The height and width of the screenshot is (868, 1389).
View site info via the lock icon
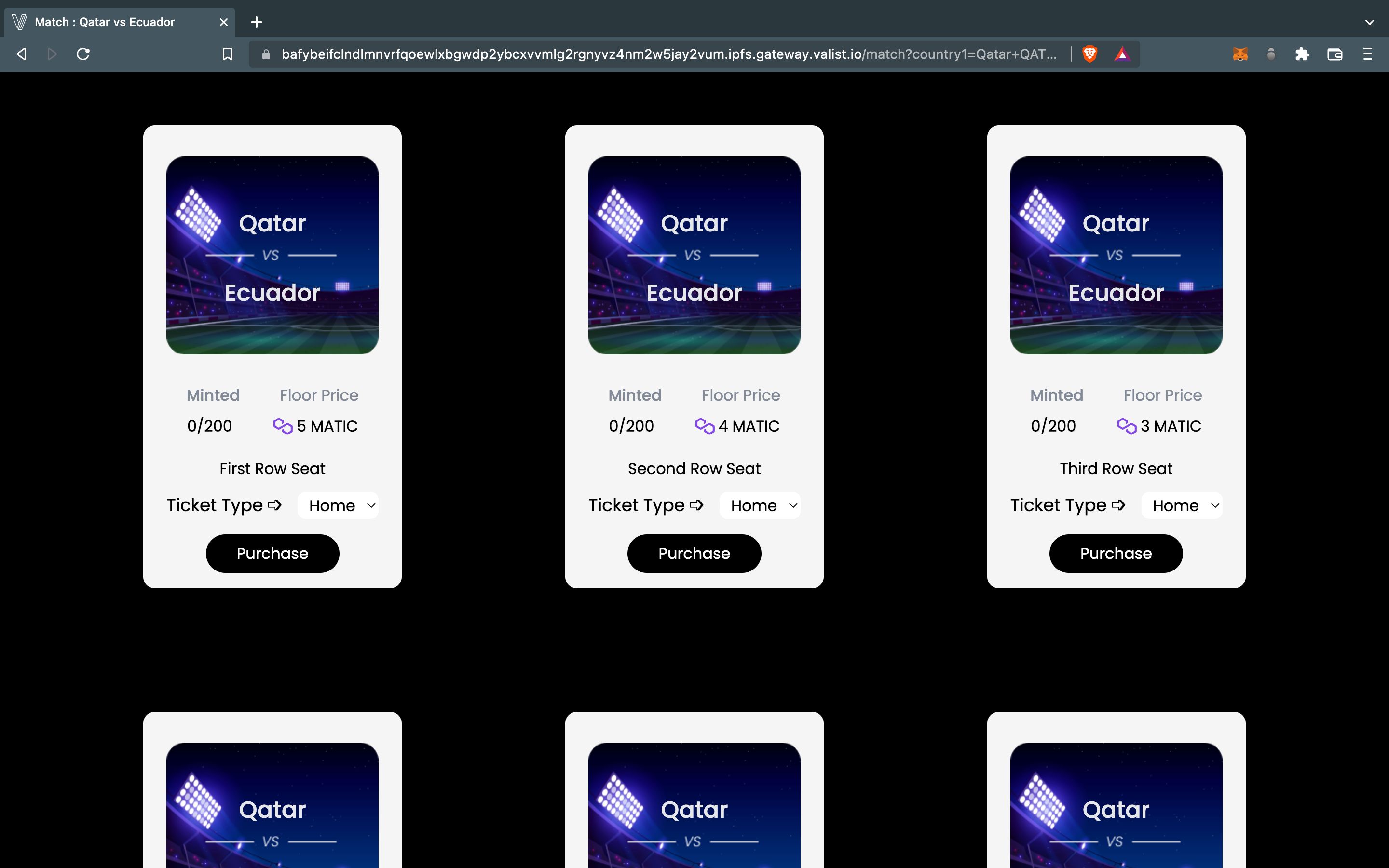[266, 54]
